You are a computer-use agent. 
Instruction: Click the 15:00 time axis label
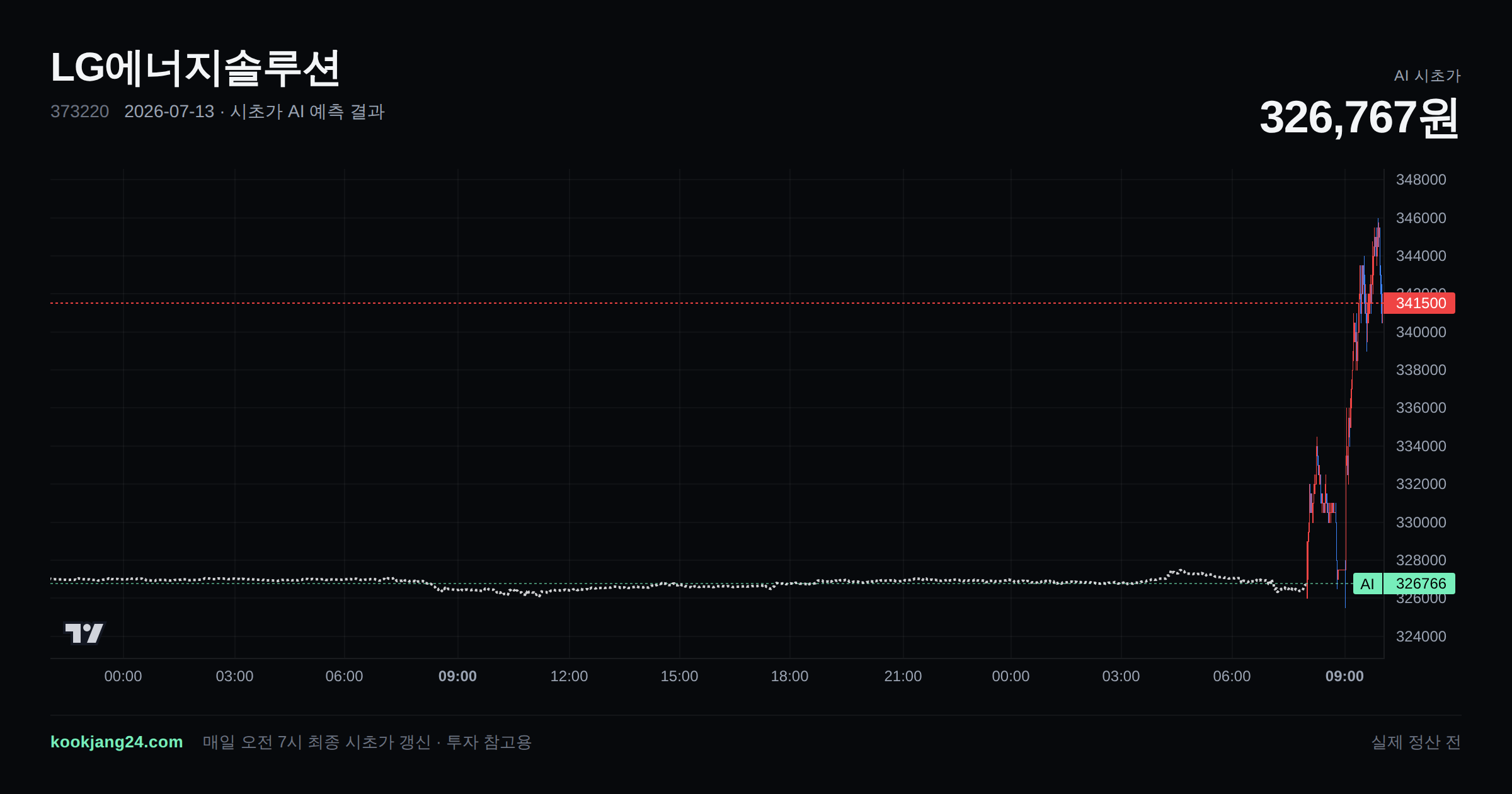(x=679, y=676)
